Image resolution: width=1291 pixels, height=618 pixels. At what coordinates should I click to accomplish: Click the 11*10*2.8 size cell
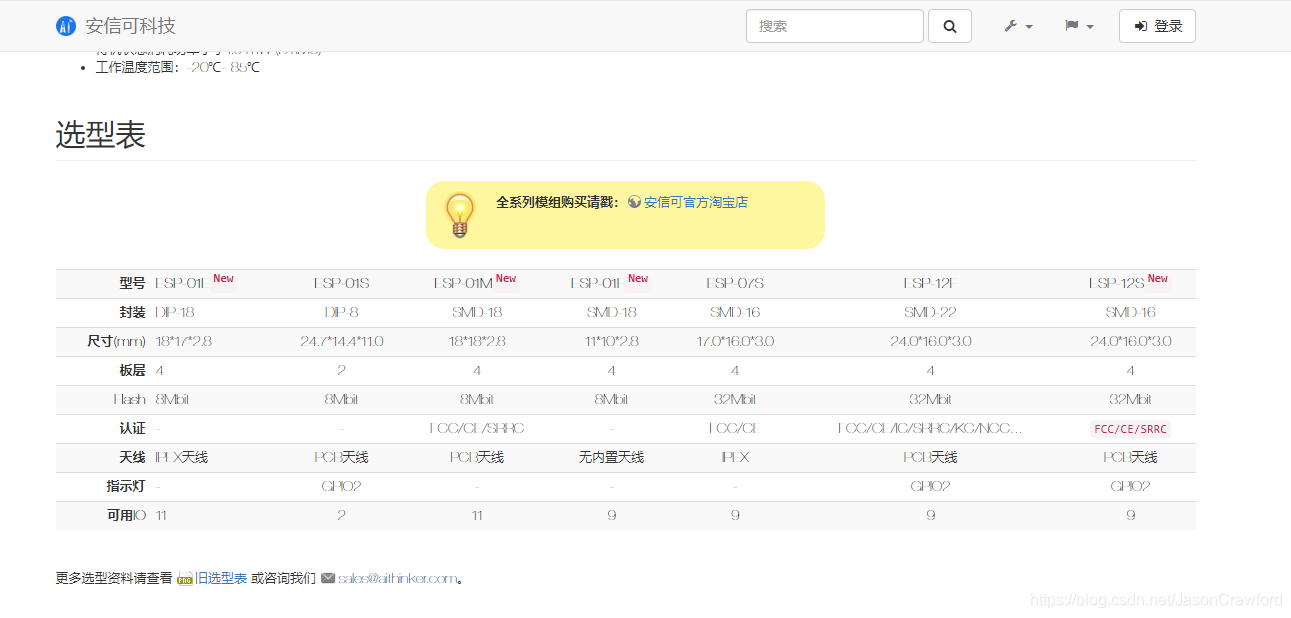(612, 342)
